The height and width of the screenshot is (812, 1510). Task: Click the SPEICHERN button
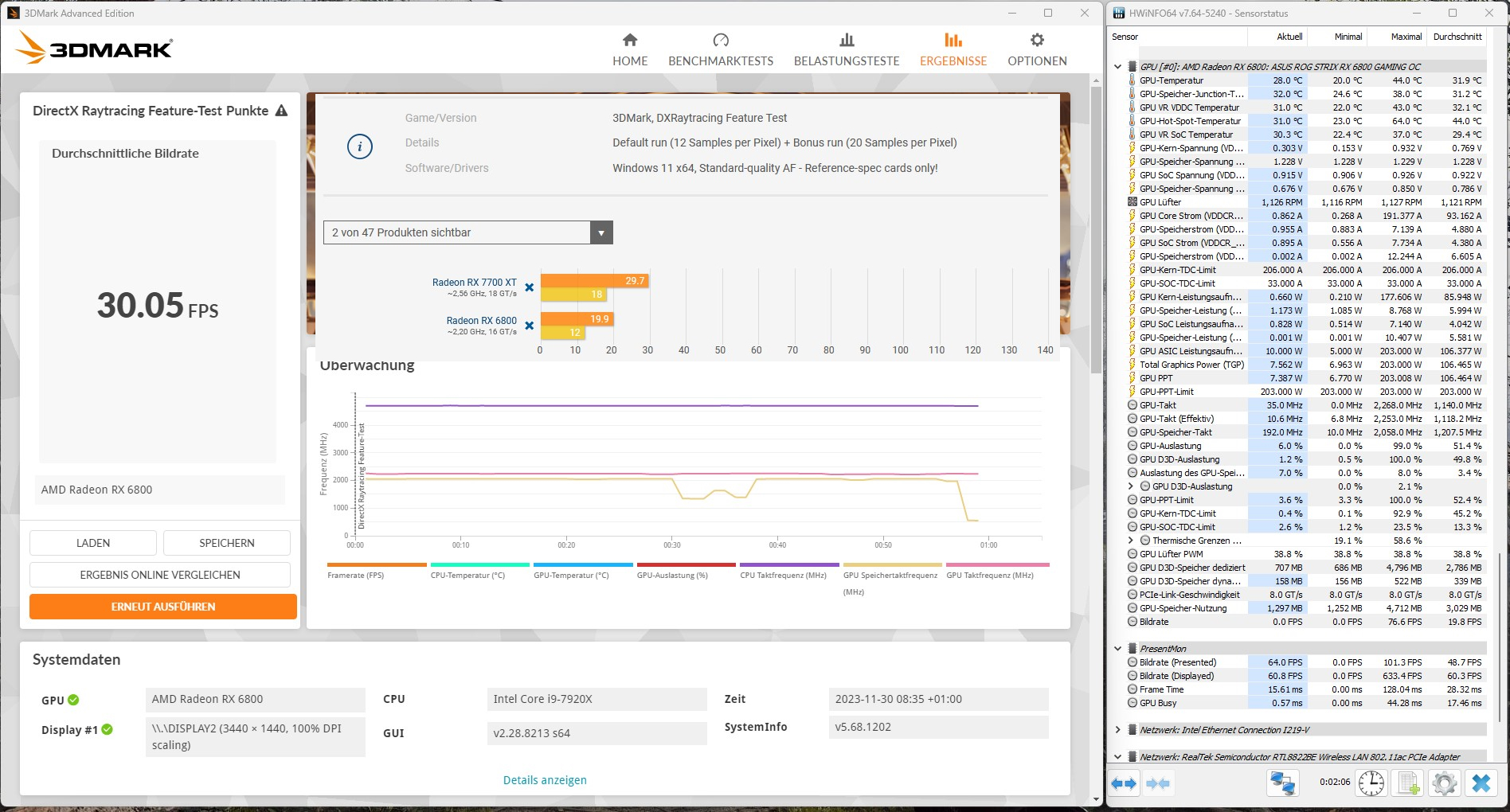coord(227,543)
